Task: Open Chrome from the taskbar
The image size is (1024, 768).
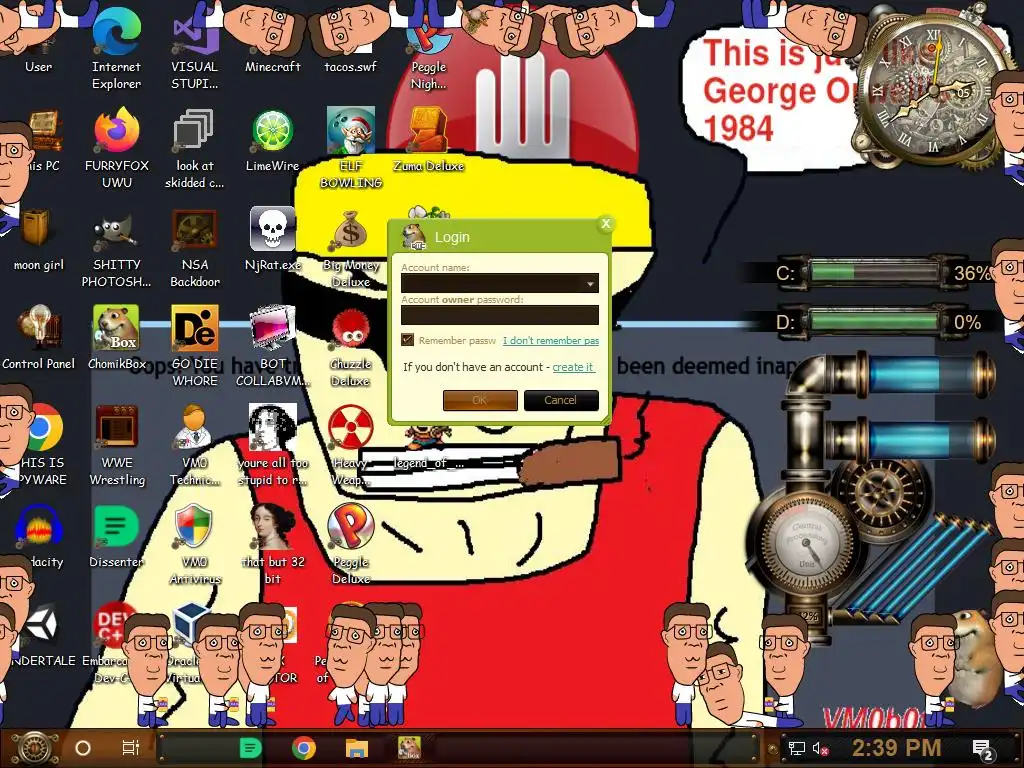Action: 304,748
